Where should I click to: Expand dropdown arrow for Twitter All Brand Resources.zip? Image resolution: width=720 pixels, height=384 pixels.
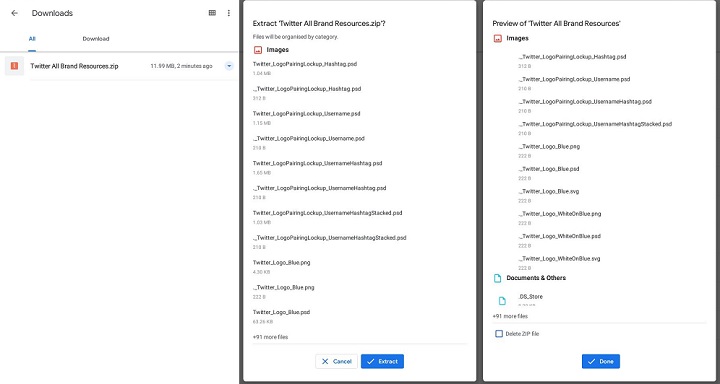[x=229, y=66]
